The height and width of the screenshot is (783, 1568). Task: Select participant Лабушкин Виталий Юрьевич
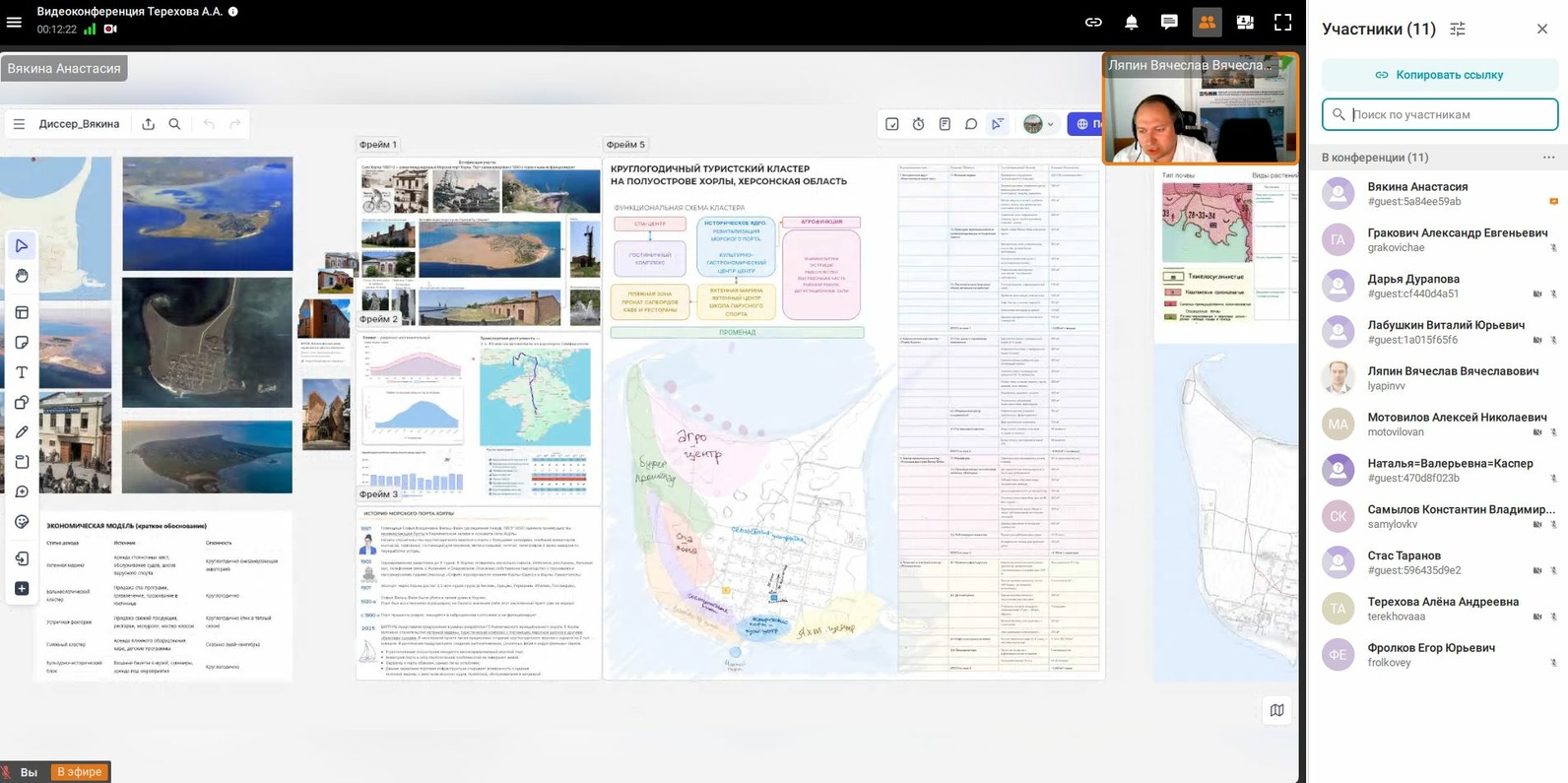pyautogui.click(x=1439, y=332)
